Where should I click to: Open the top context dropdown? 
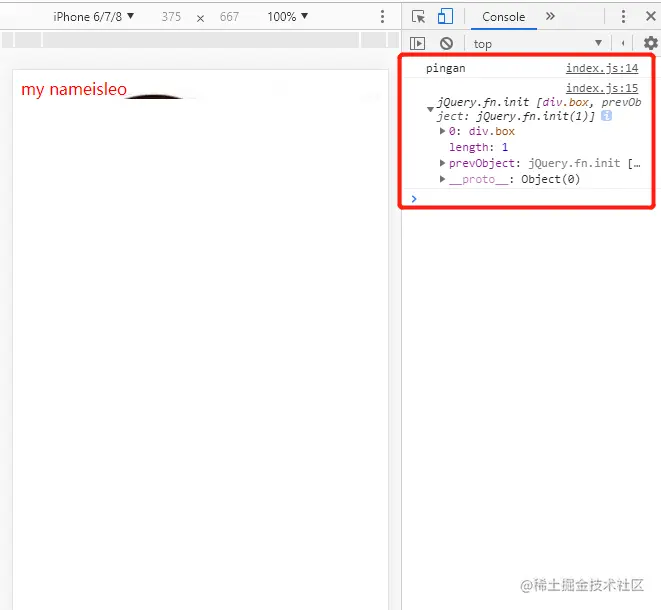click(x=537, y=43)
